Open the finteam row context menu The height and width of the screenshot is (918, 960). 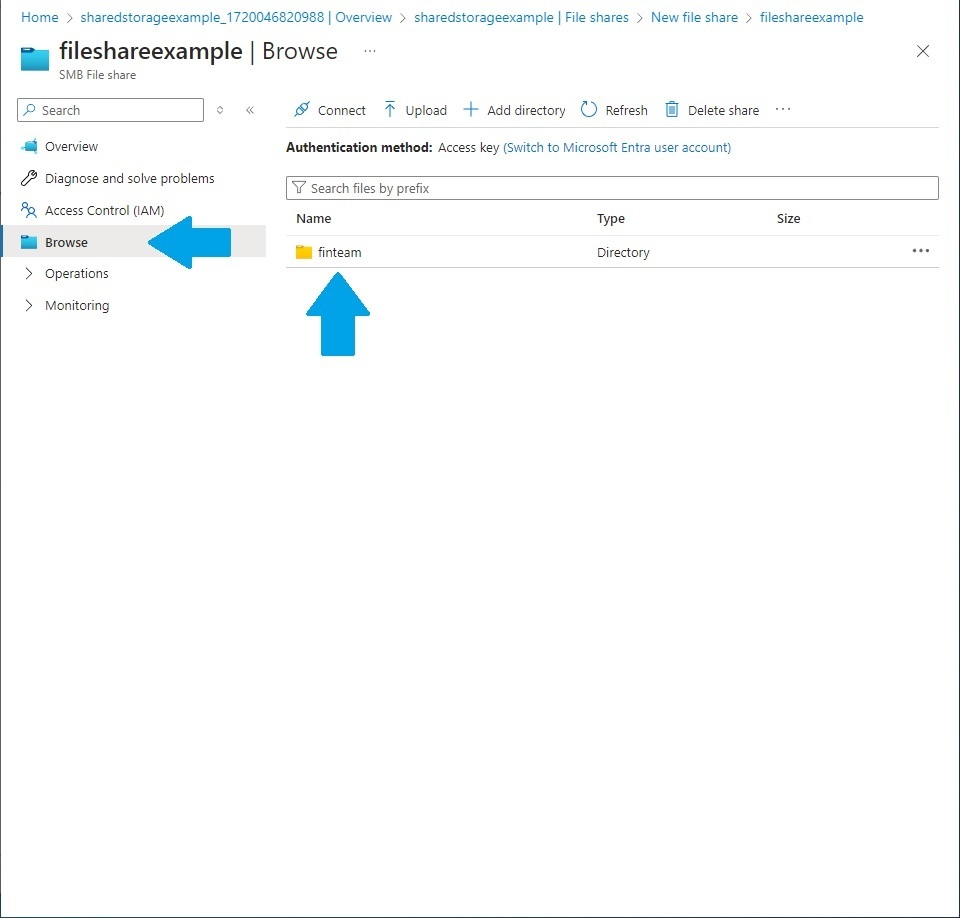pyautogui.click(x=921, y=252)
